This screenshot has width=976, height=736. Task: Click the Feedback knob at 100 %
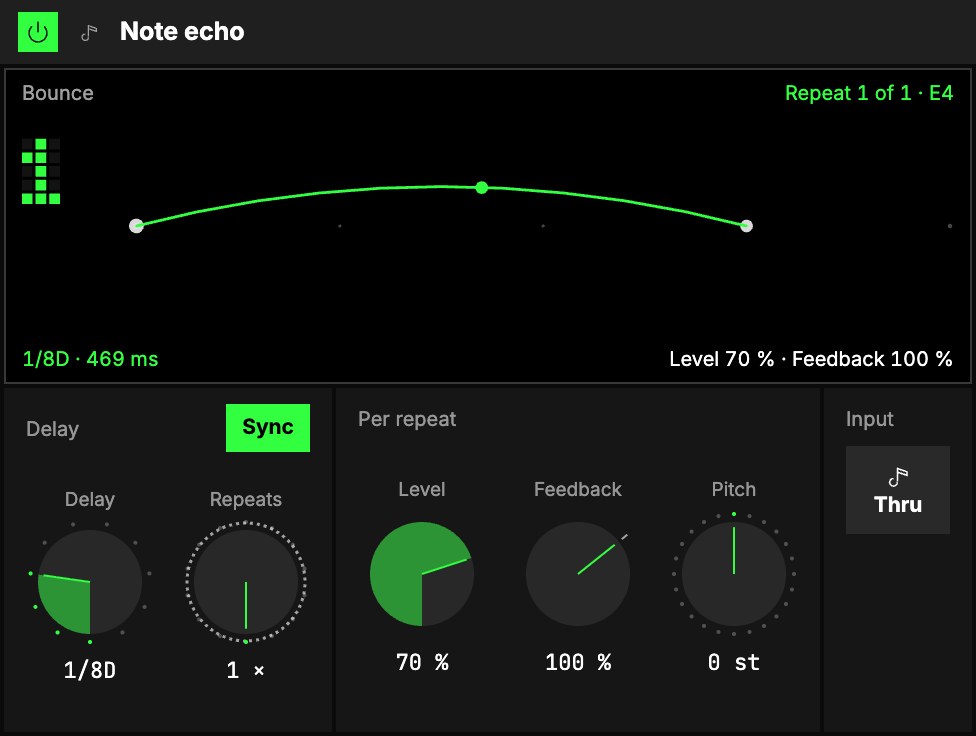point(578,574)
